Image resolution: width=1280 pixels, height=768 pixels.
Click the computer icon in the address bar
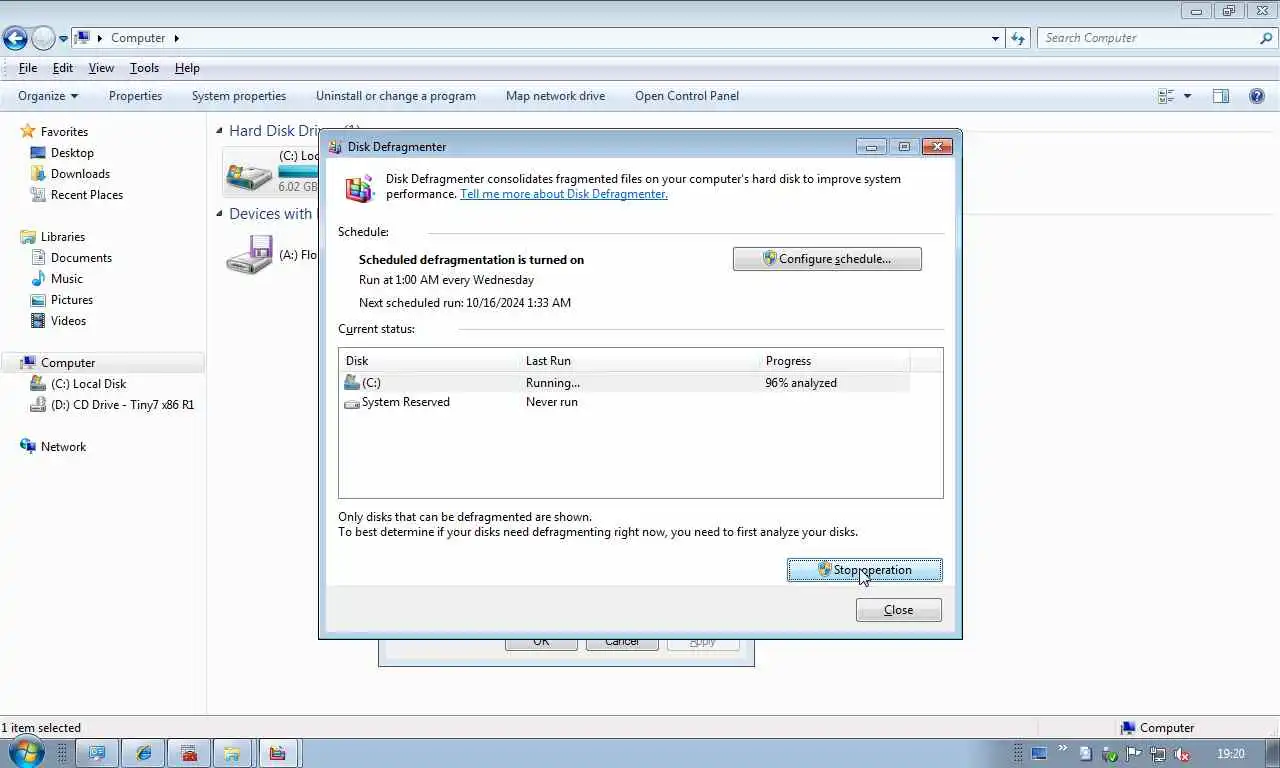(x=83, y=38)
